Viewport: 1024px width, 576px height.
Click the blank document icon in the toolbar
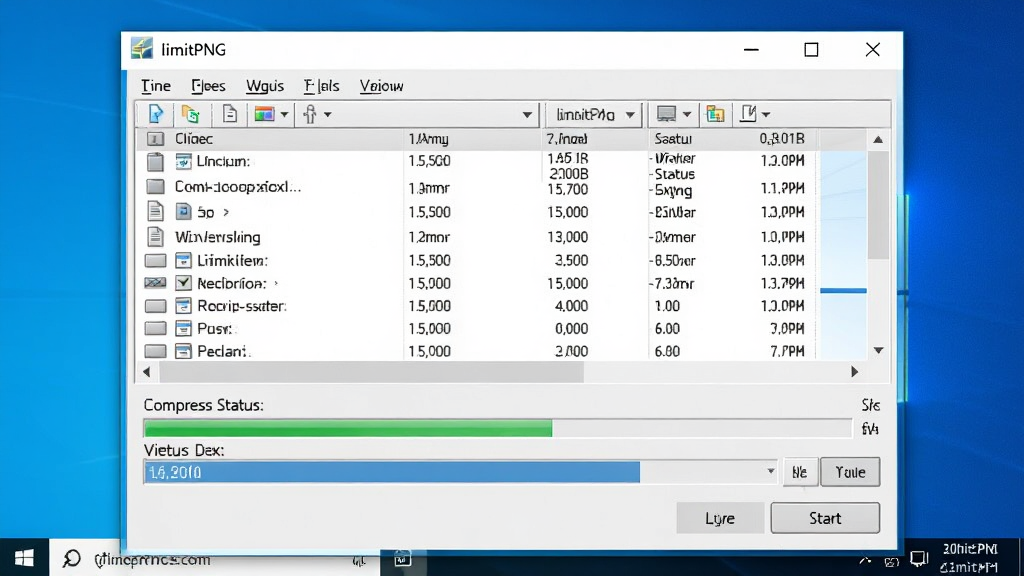click(x=230, y=114)
